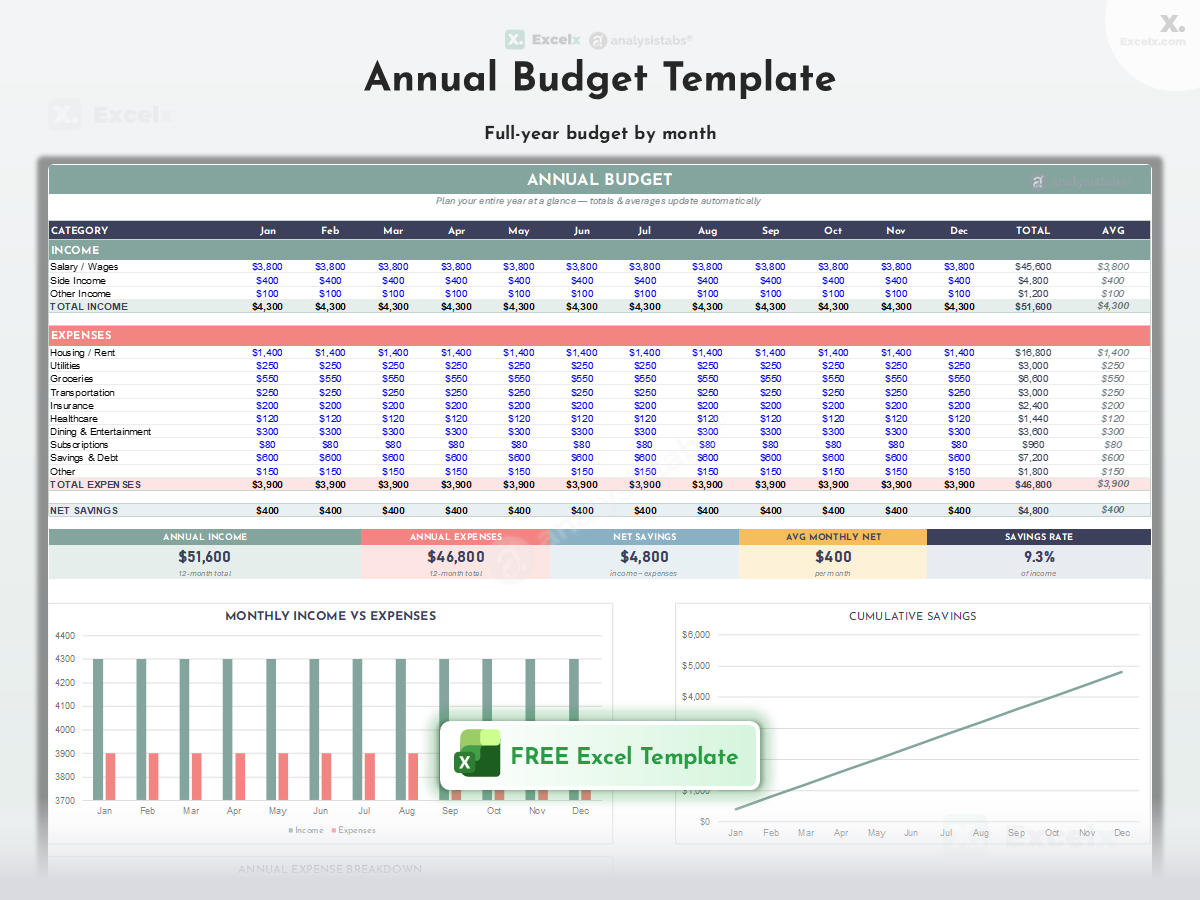Click the Expenses legend entry in bar chart
This screenshot has width=1200, height=900.
click(354, 830)
